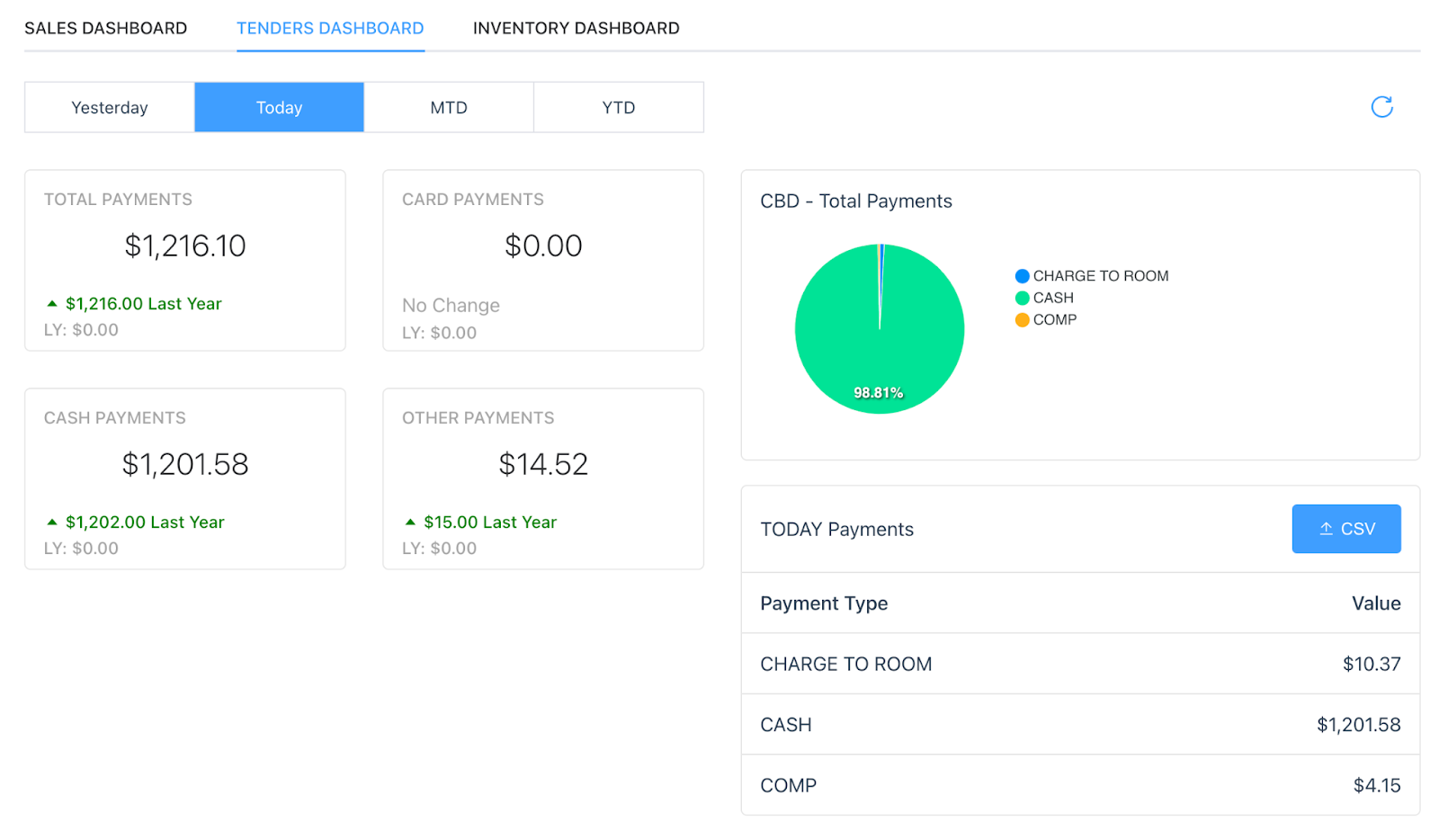Click the Payment Type column header
Viewport: 1439px width, 840px height.
pos(824,603)
